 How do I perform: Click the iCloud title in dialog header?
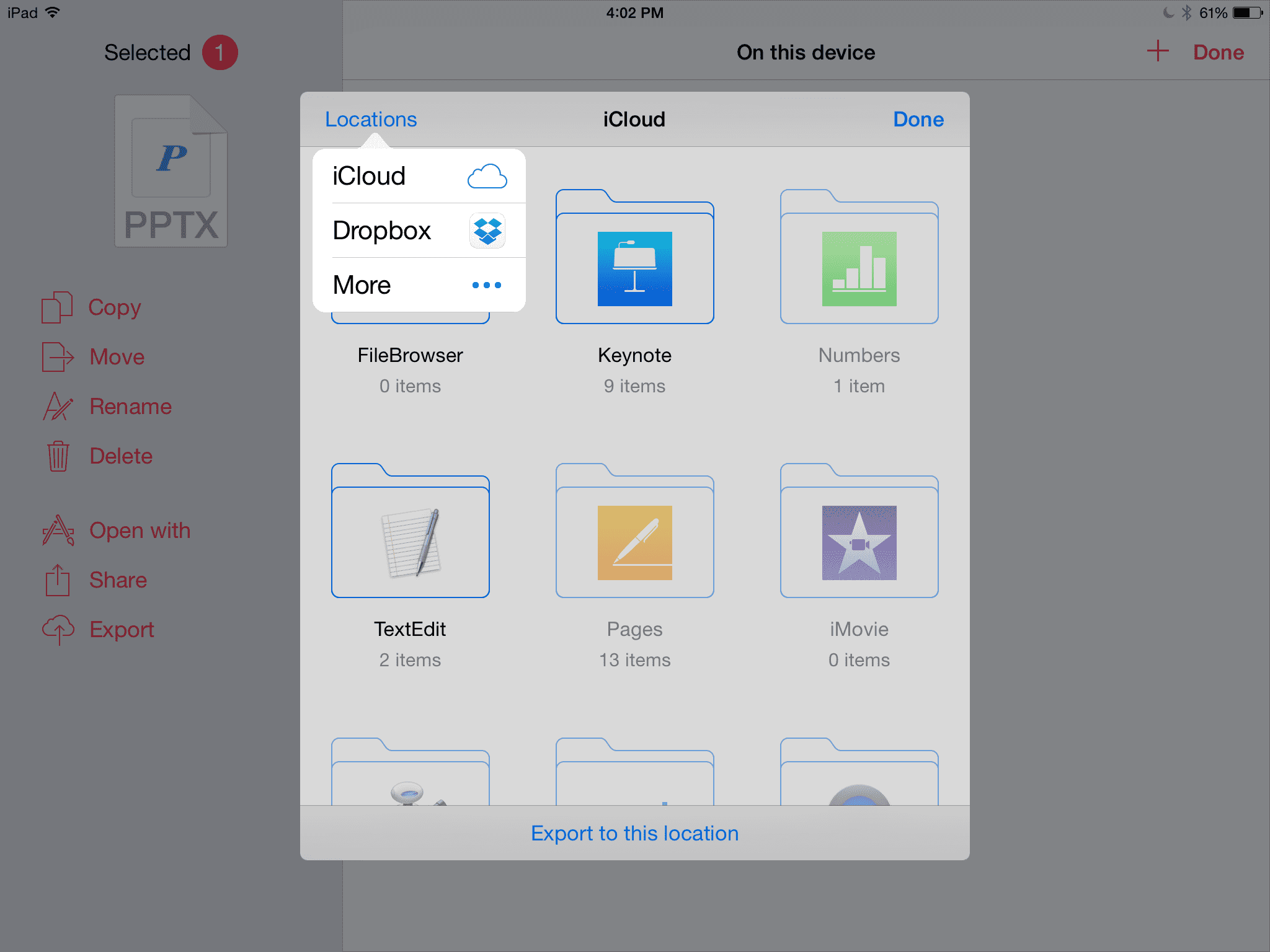tap(634, 119)
